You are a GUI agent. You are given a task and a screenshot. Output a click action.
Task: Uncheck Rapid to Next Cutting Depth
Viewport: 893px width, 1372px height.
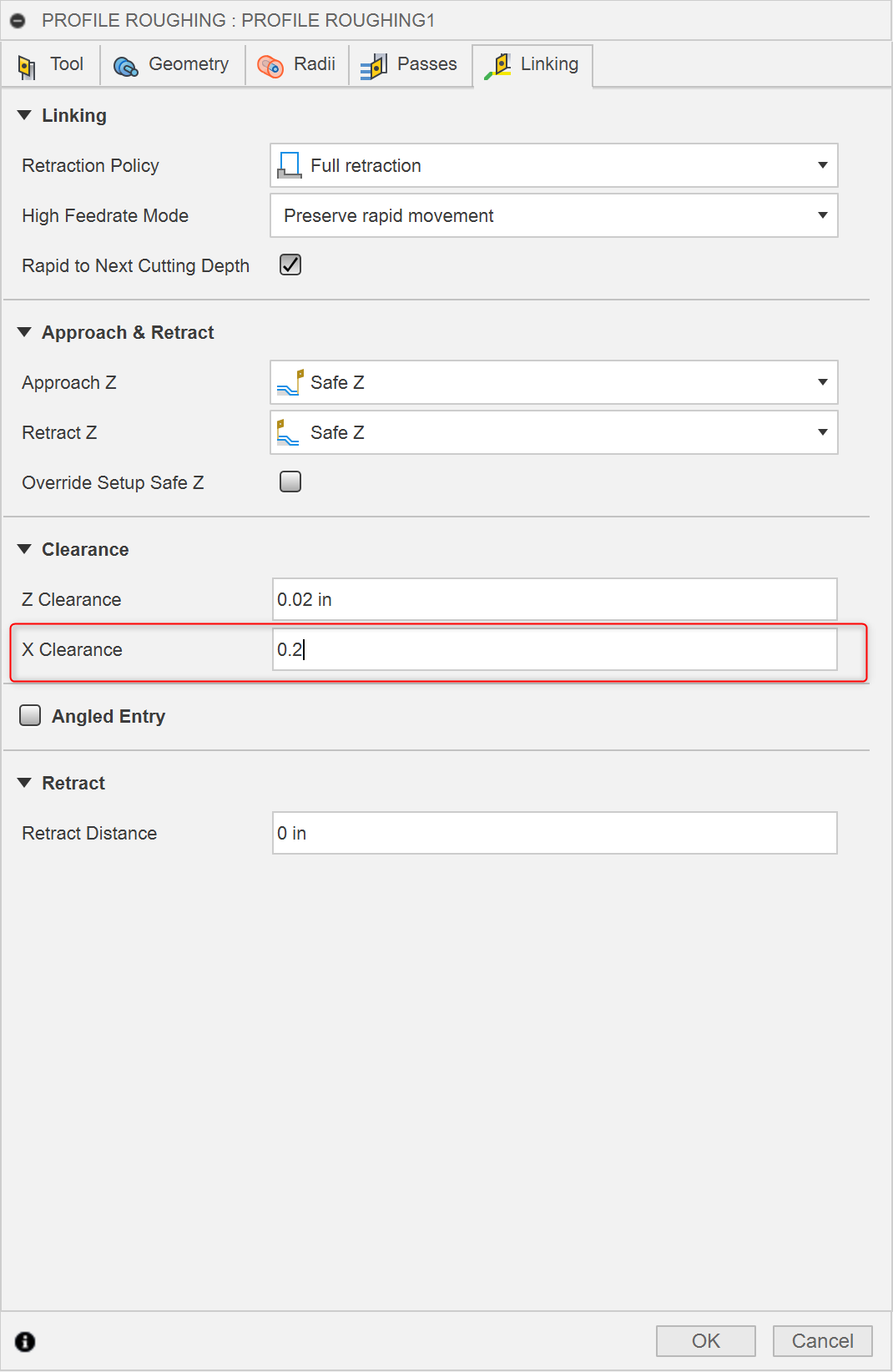click(290, 265)
